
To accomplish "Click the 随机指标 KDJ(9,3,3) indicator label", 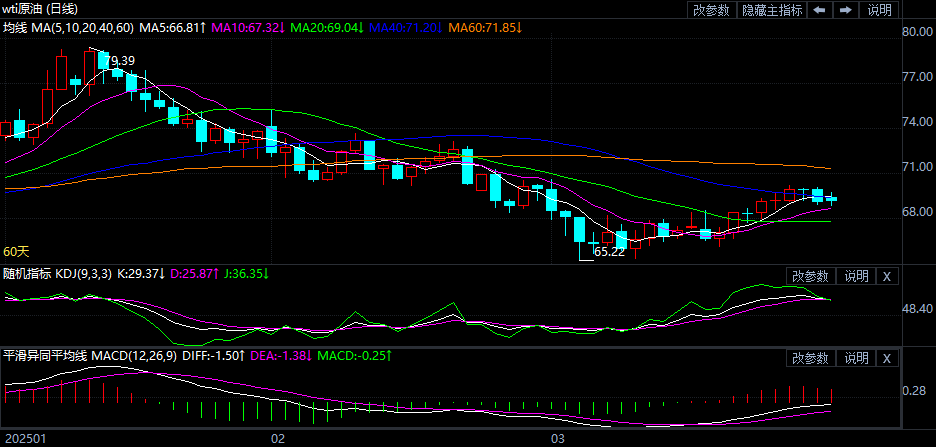I will tap(58, 273).
